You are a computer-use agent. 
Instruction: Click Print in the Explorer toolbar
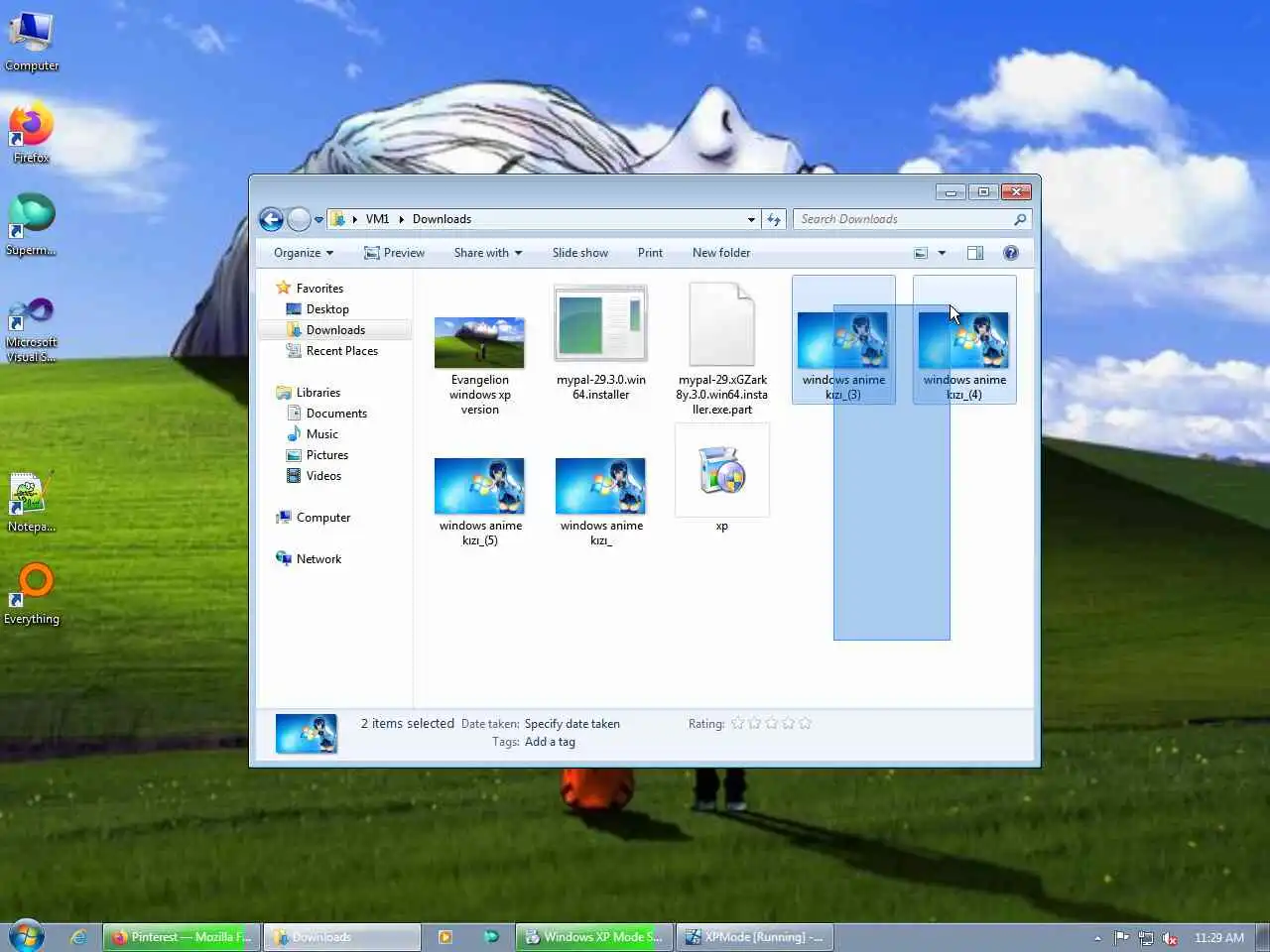(x=650, y=253)
